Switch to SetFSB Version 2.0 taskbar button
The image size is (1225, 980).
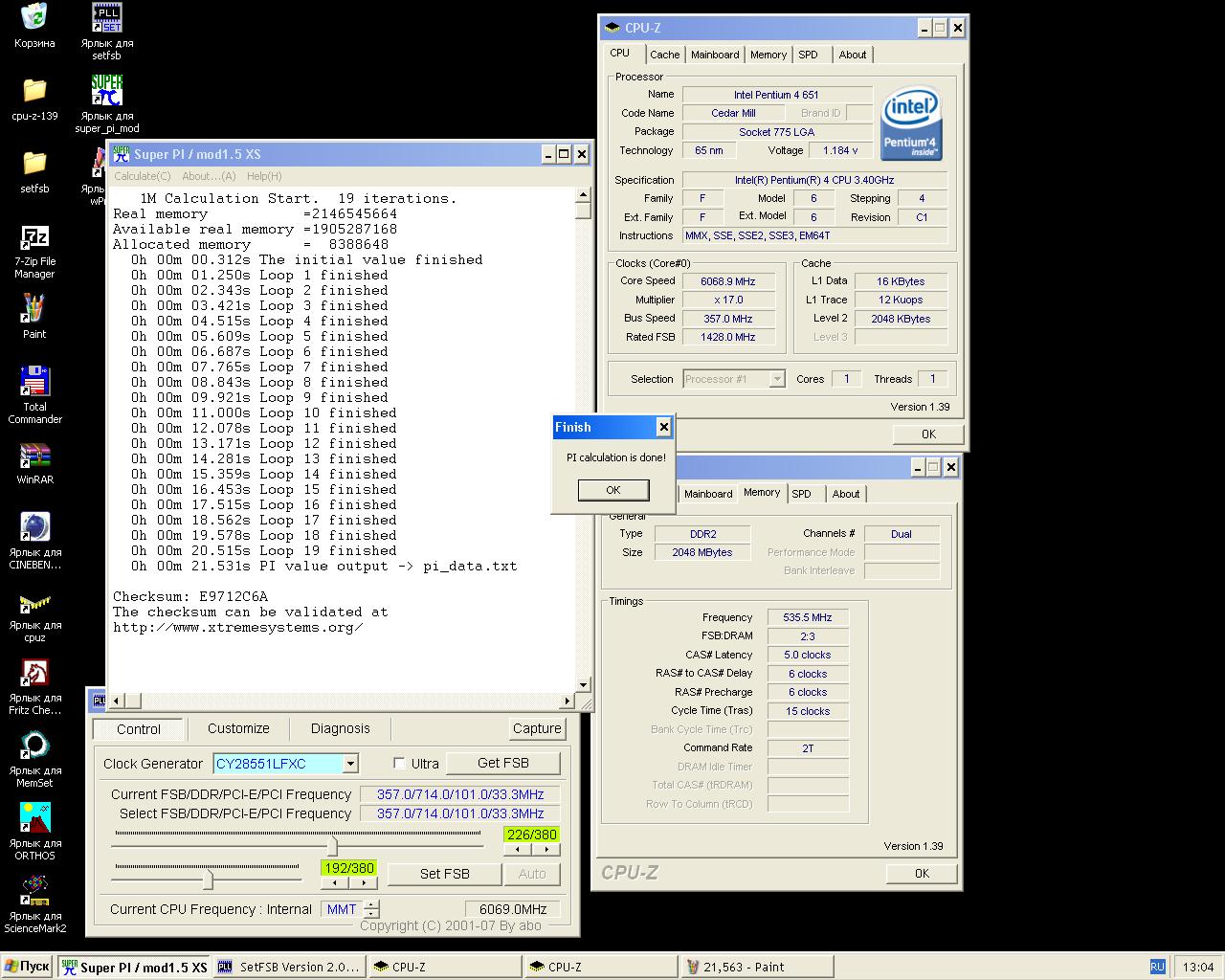click(x=289, y=968)
